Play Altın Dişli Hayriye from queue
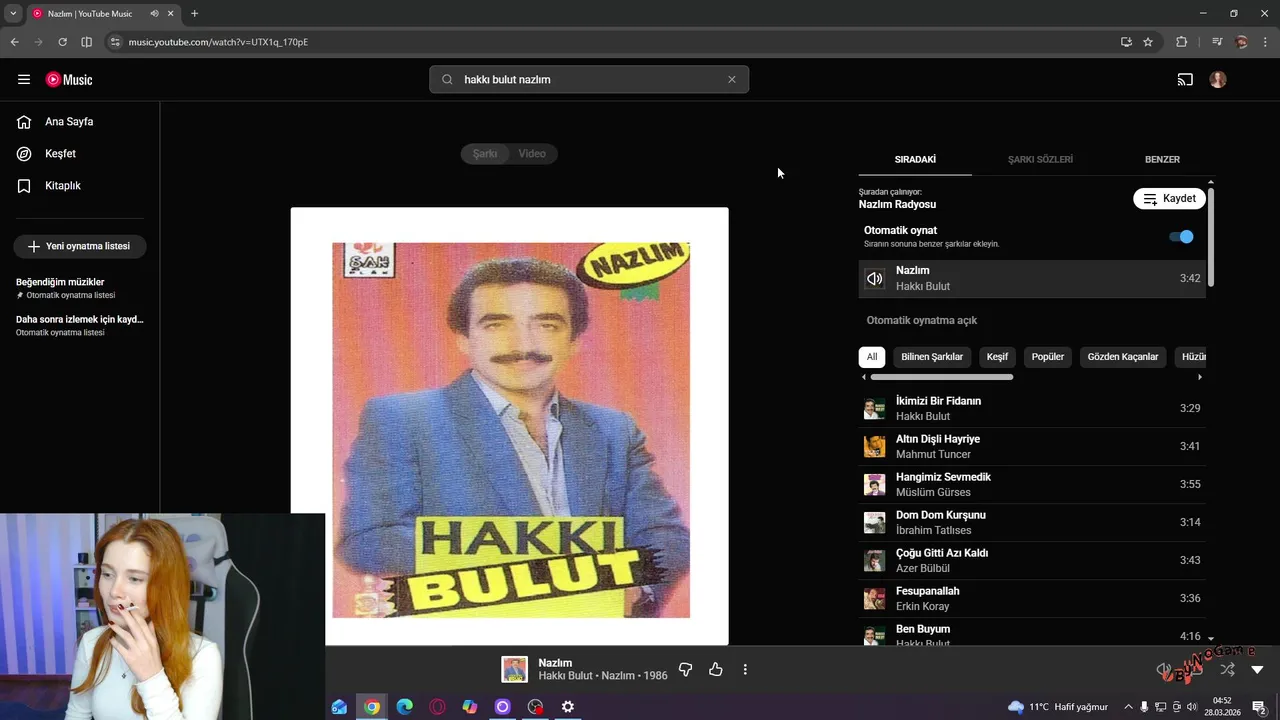 tap(1032, 446)
